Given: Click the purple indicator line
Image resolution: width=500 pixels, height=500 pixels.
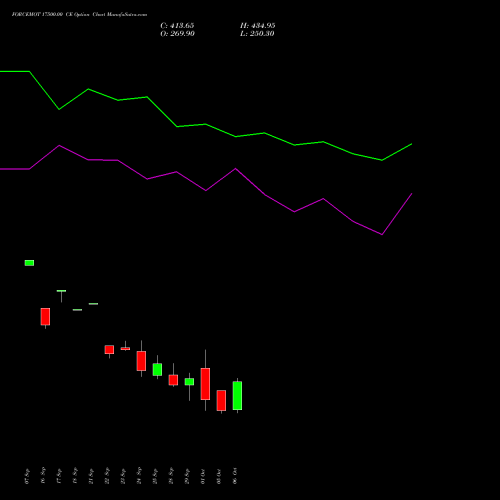Looking at the screenshot, I should pyautogui.click(x=206, y=190).
